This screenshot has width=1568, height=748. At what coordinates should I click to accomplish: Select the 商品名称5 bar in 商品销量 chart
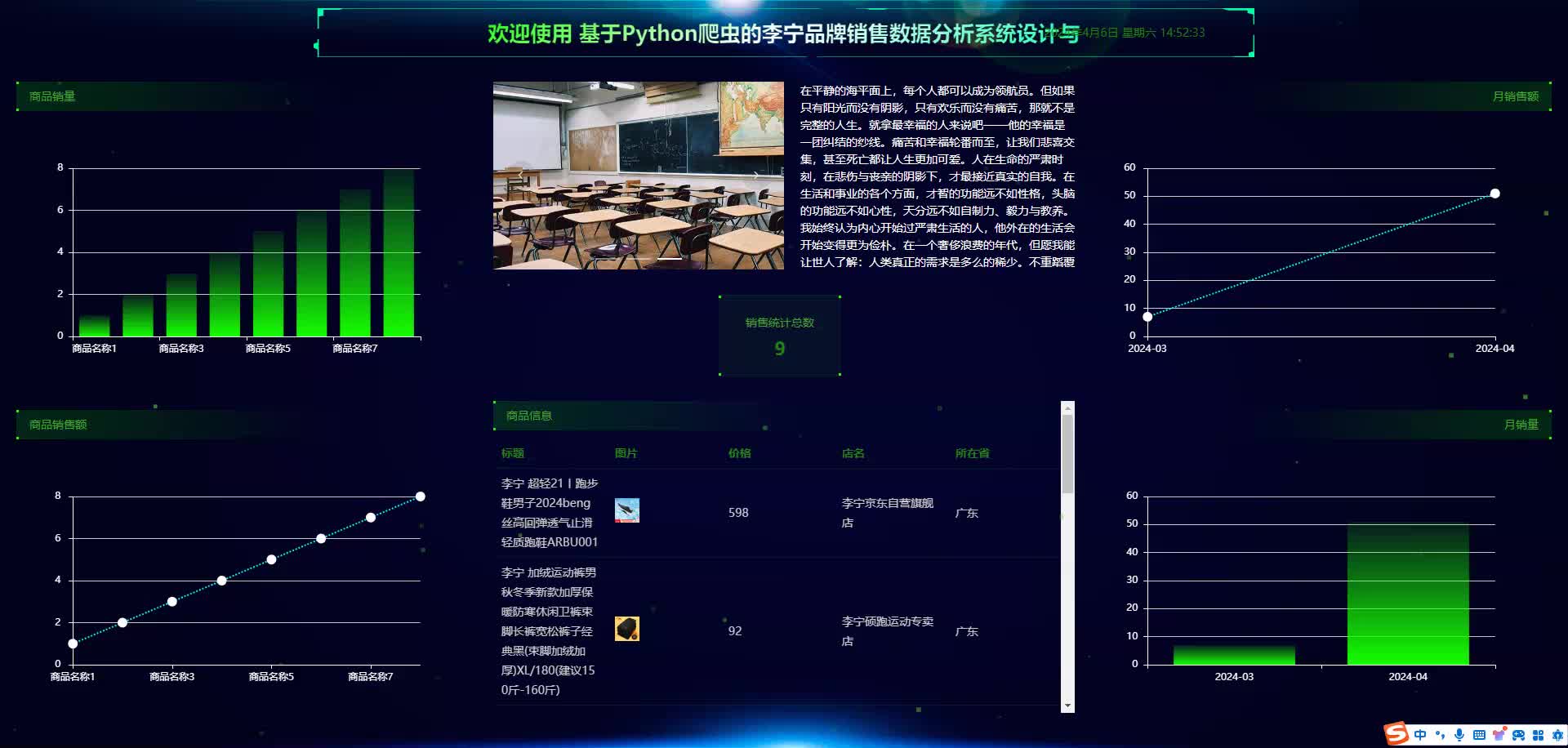(268, 283)
